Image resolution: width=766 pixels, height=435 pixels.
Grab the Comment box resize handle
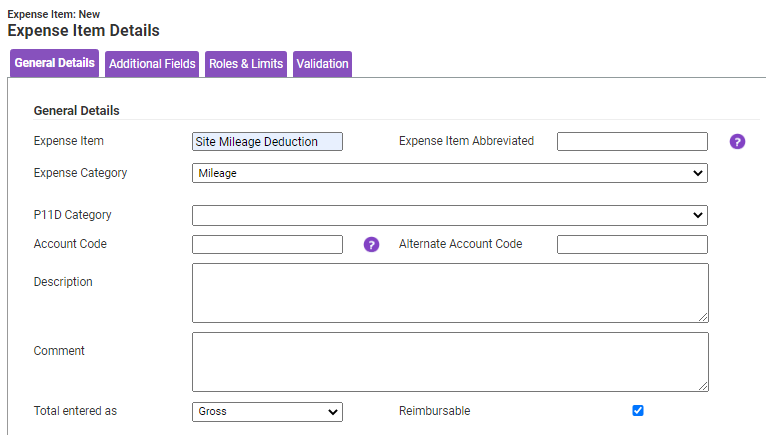pyautogui.click(x=703, y=386)
